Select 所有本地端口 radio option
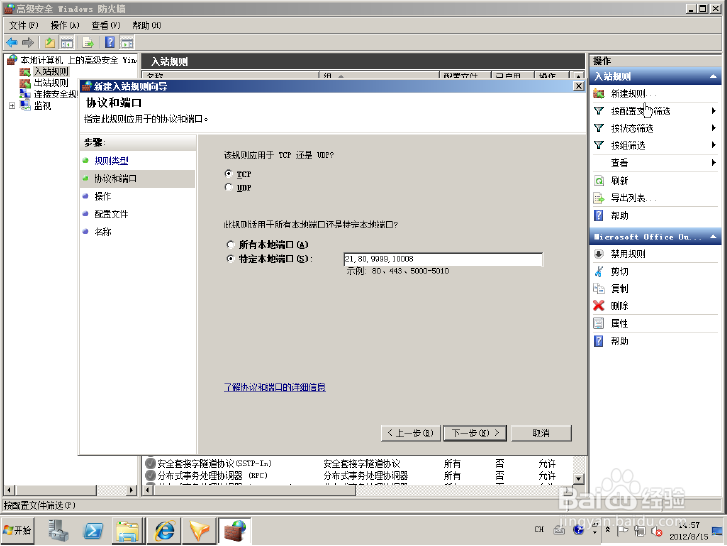The width and height of the screenshot is (727, 546). pyautogui.click(x=230, y=244)
